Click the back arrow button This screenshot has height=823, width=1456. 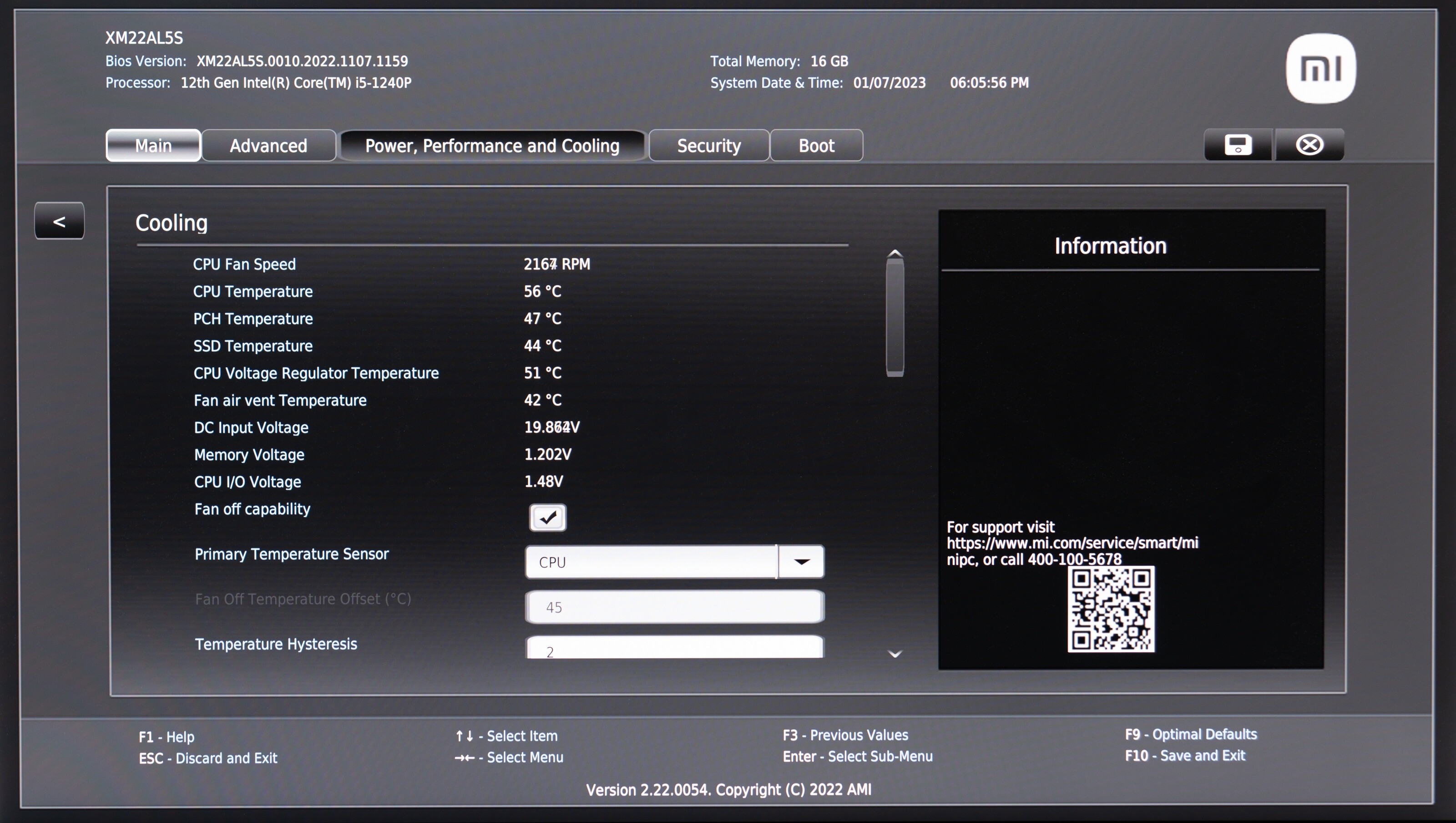click(59, 221)
